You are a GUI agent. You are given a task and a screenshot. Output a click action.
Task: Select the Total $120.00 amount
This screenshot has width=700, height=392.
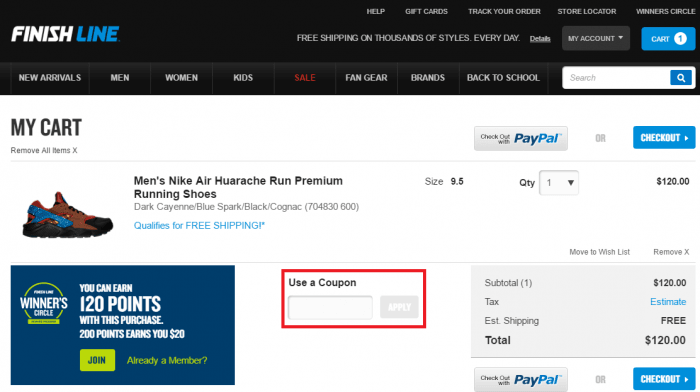(665, 340)
